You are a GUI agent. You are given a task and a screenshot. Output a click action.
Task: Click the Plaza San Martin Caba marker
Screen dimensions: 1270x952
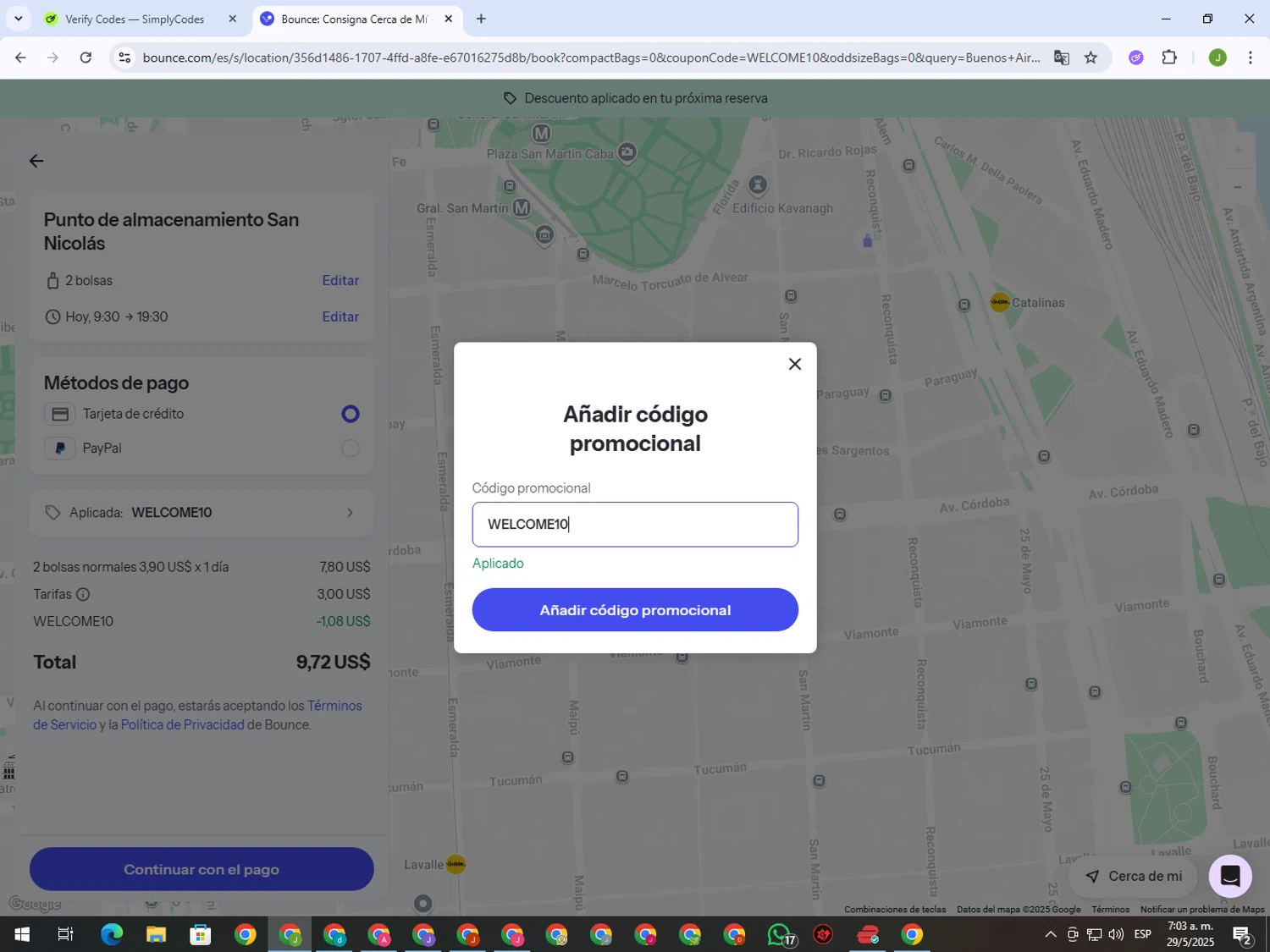click(627, 152)
